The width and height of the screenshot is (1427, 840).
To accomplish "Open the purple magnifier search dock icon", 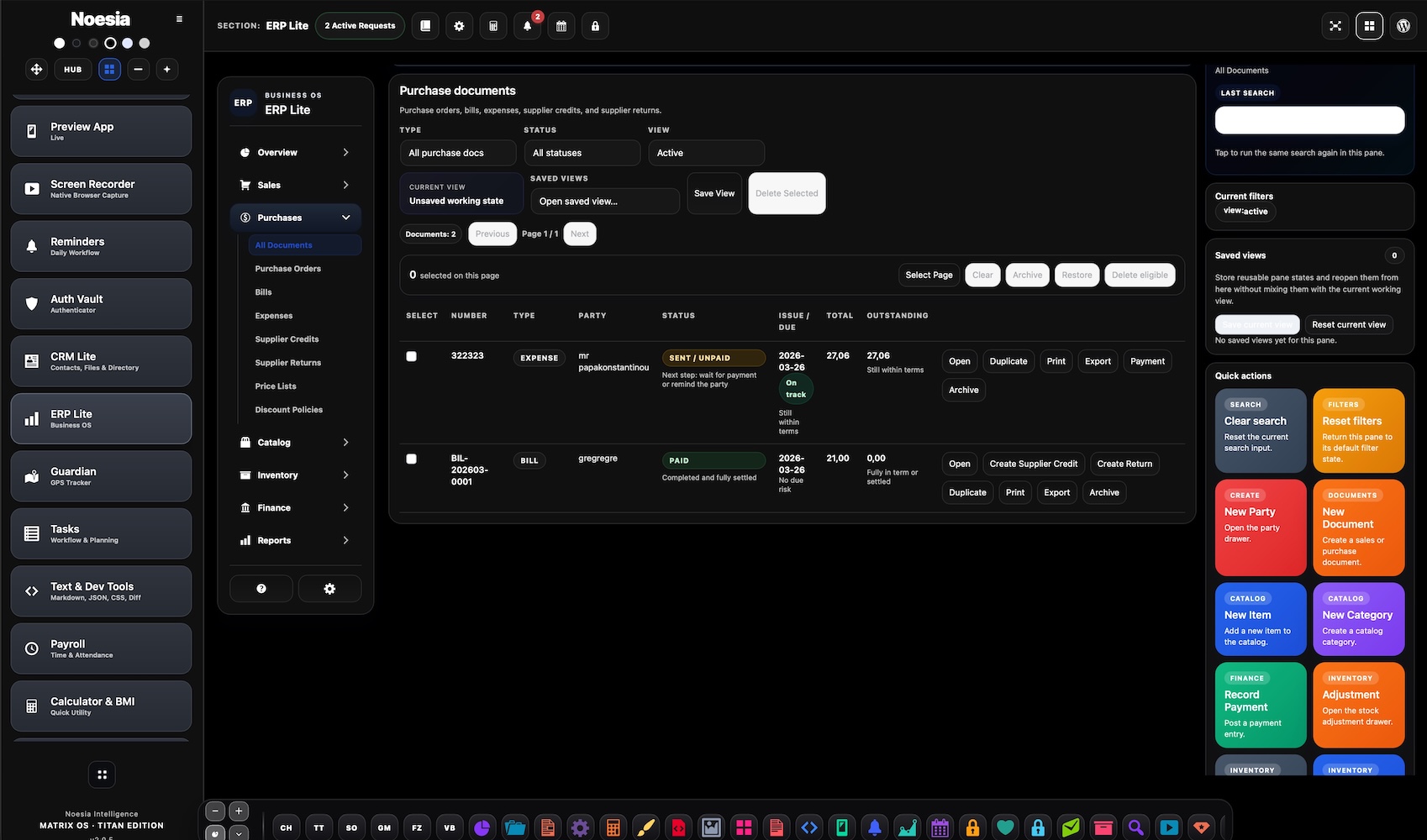I will pos(1135,827).
